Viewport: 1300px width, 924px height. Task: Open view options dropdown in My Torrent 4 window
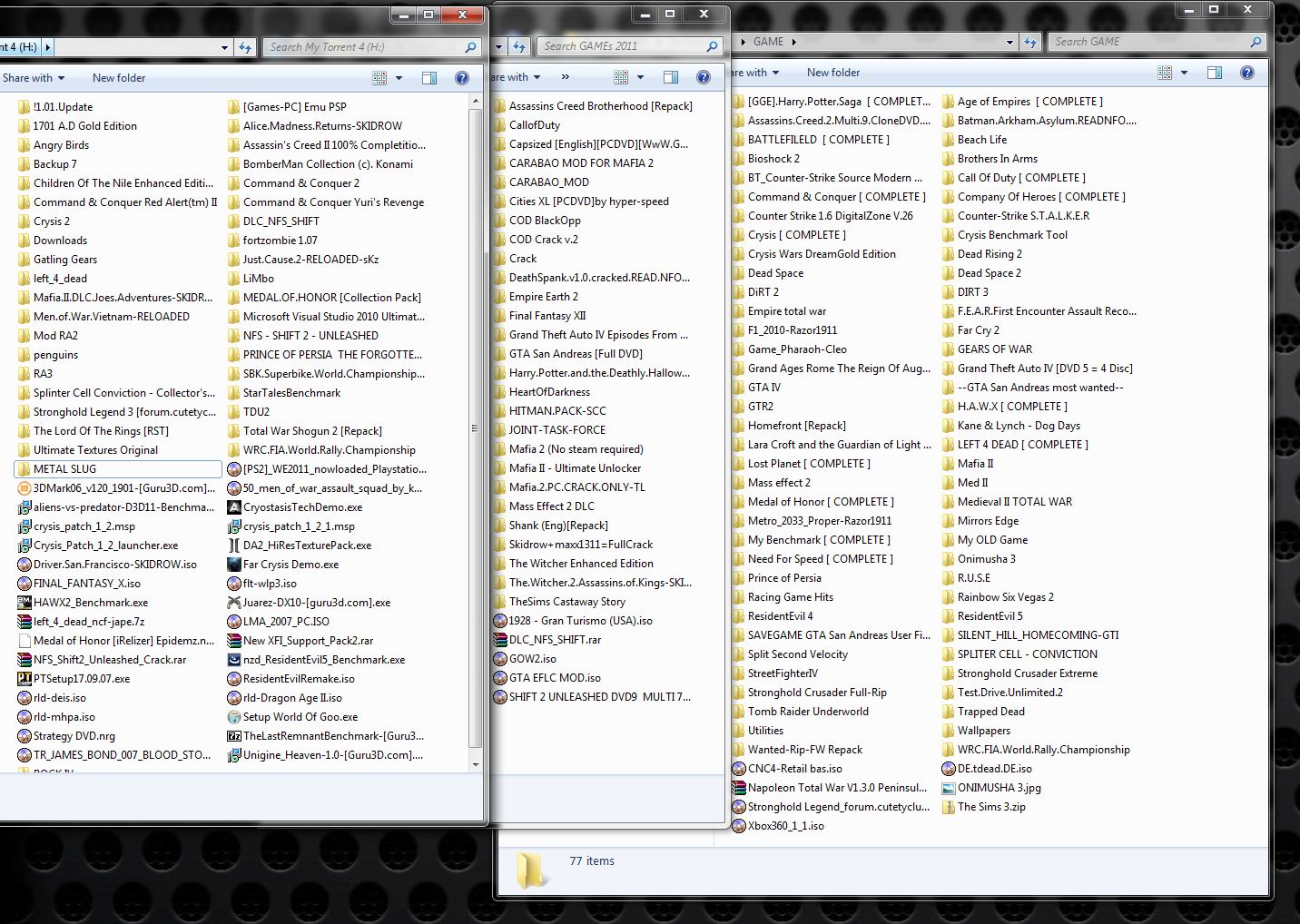pyautogui.click(x=399, y=78)
